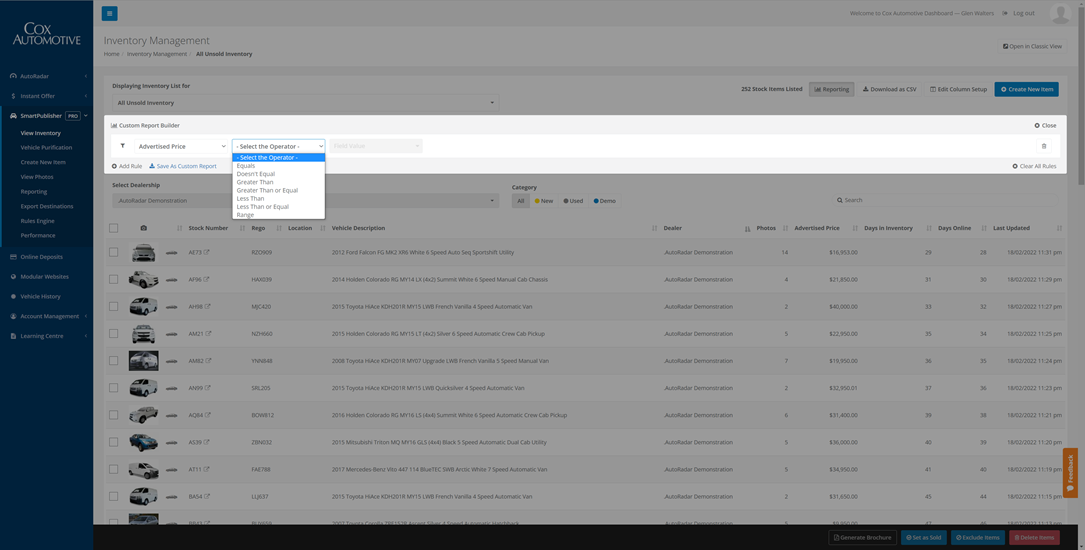The width and height of the screenshot is (1085, 550).
Task: Open external link icon beside AE73
Action: coord(207,252)
